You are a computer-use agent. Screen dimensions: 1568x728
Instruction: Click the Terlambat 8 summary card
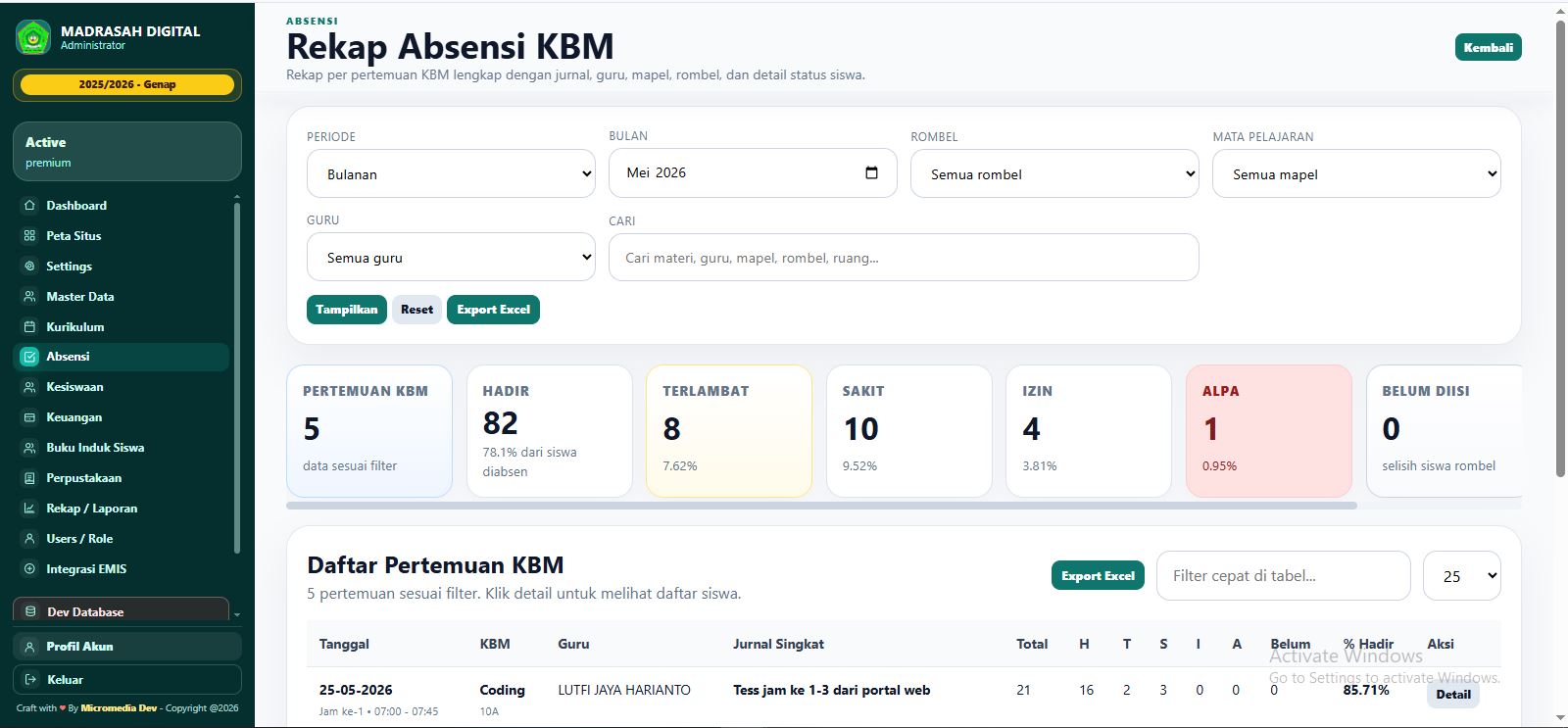(x=729, y=431)
